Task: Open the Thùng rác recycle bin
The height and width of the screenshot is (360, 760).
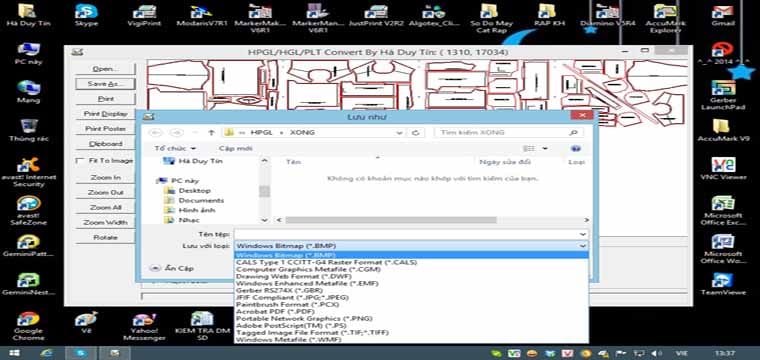Action: [x=29, y=130]
